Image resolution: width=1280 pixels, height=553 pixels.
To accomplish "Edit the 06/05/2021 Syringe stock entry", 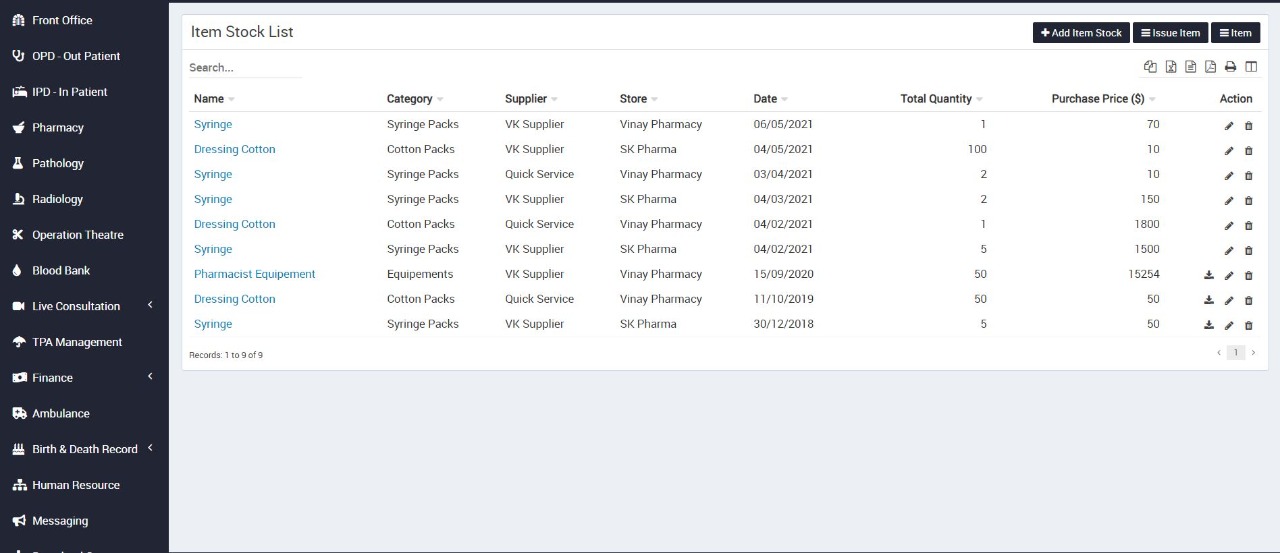I will 1229,126.
